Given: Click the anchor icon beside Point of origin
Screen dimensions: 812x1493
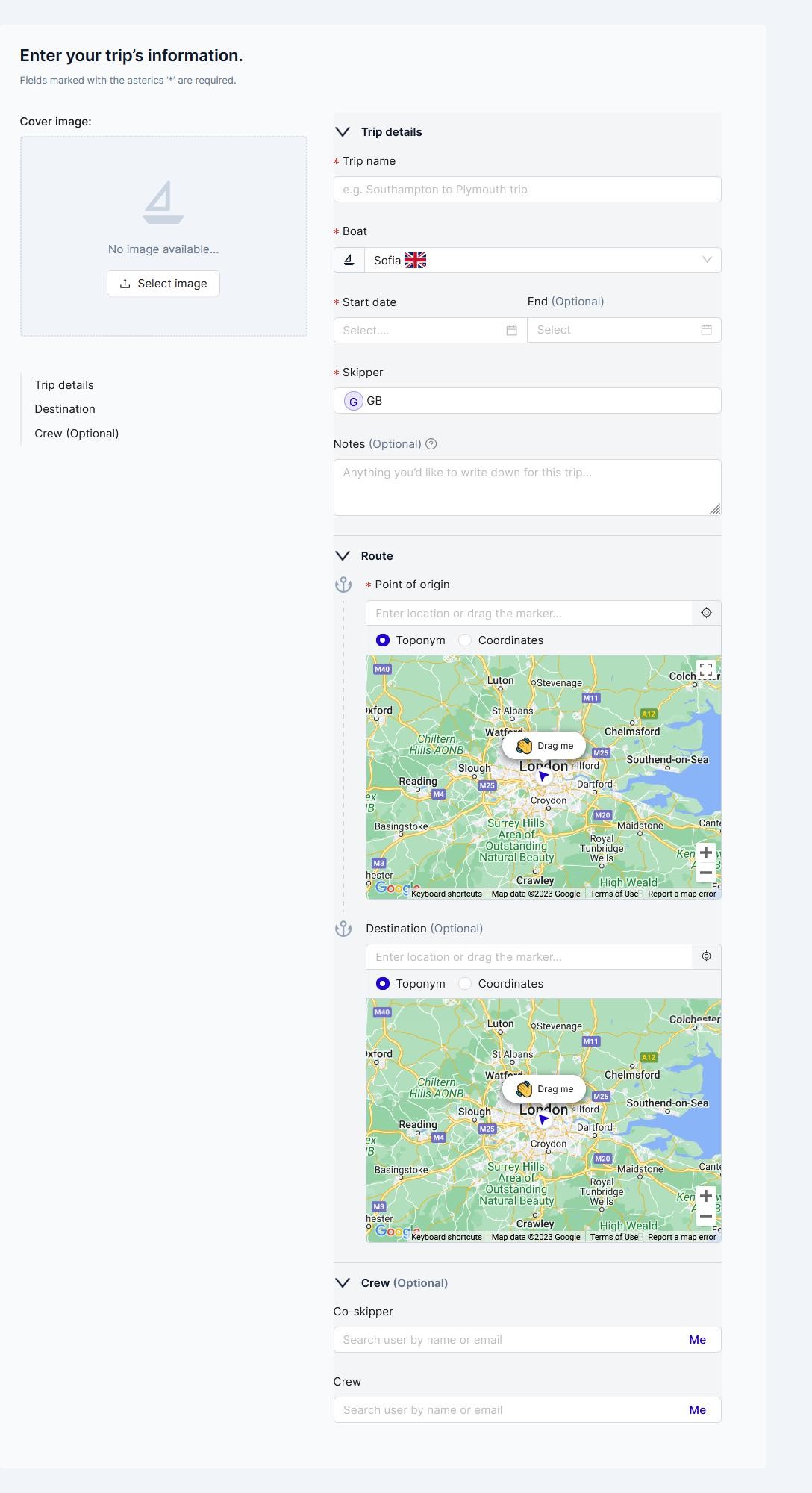Looking at the screenshot, I should point(343,585).
